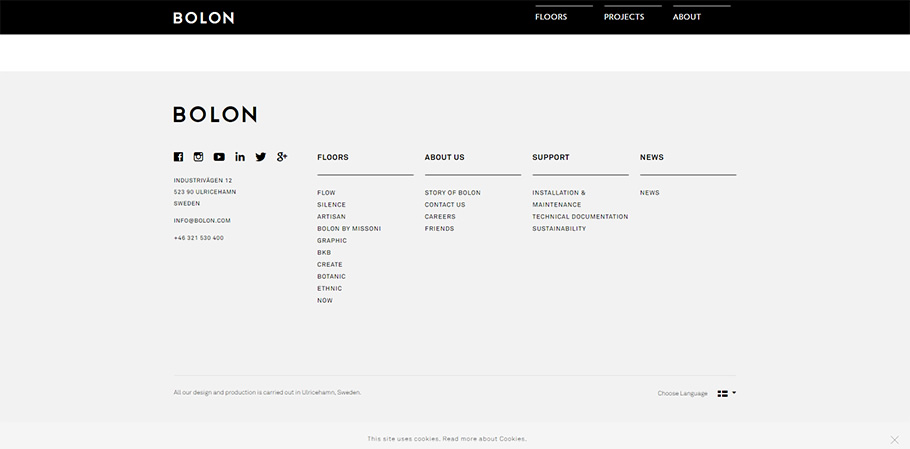Screen dimensions: 910x449
Task: Click the Careers link in footer
Action: click(x=440, y=217)
